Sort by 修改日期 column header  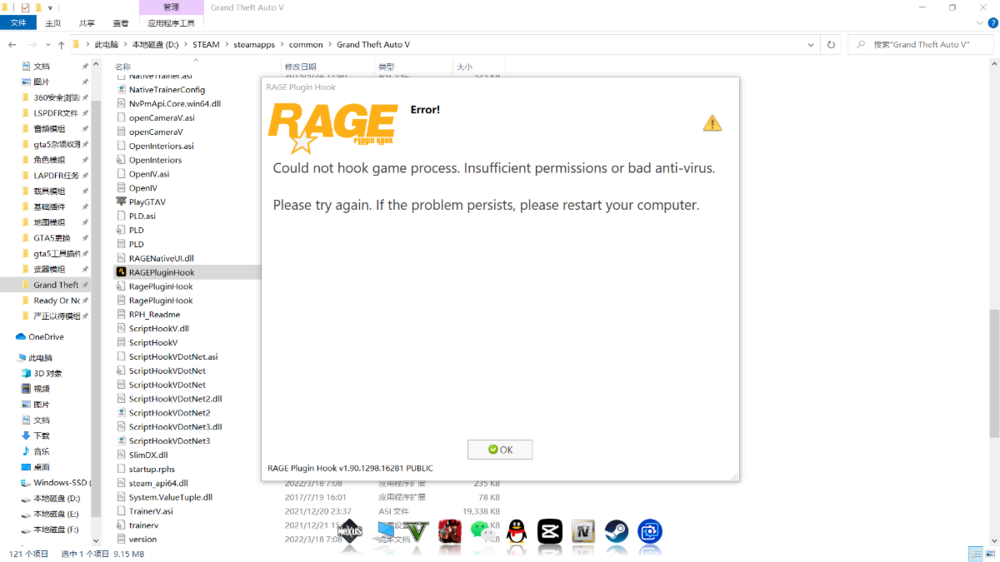point(300,66)
